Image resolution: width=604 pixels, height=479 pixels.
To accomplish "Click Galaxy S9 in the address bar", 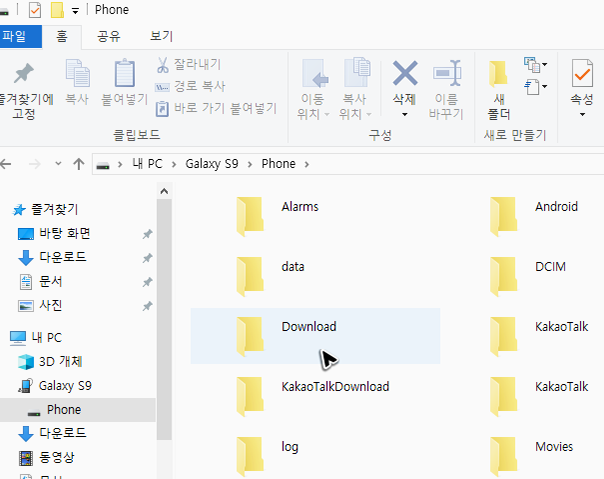I will click(211, 164).
